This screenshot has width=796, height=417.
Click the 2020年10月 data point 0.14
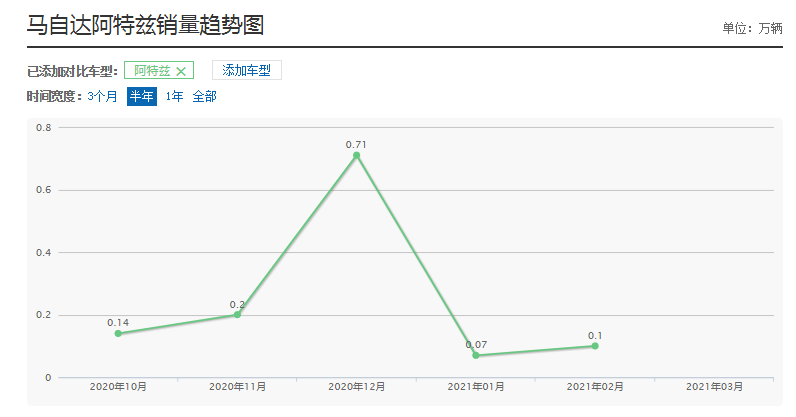point(118,334)
